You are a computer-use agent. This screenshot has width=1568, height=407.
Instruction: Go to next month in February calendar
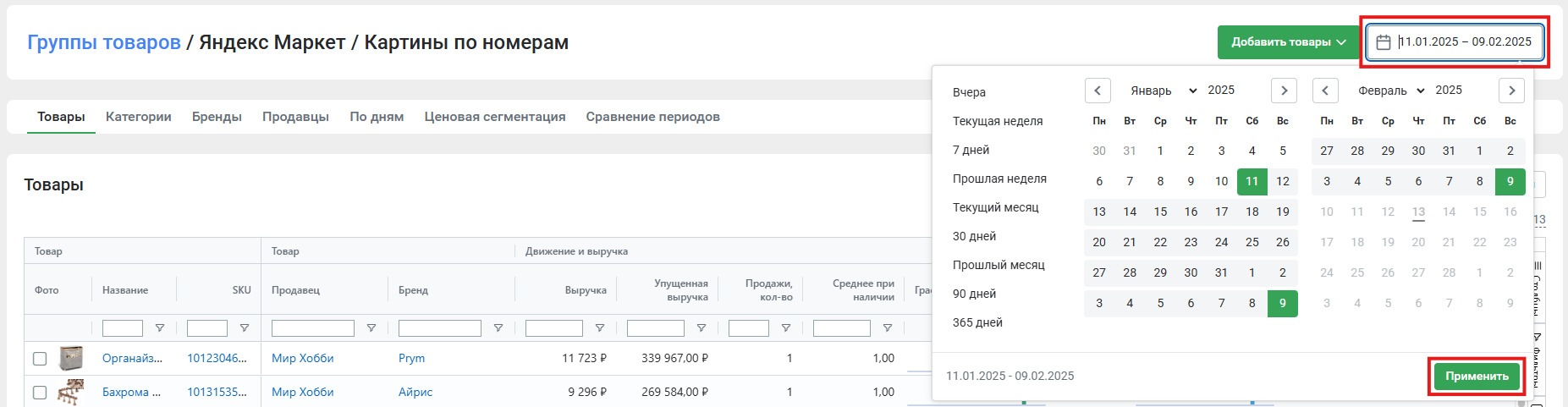1511,91
